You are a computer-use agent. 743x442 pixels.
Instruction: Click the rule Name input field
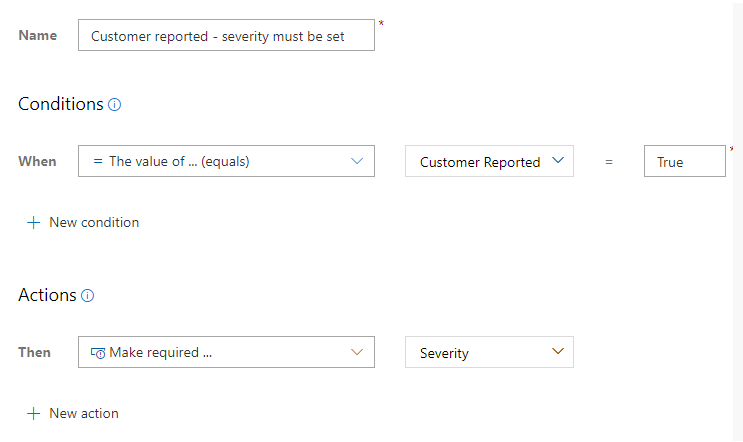pyautogui.click(x=226, y=35)
